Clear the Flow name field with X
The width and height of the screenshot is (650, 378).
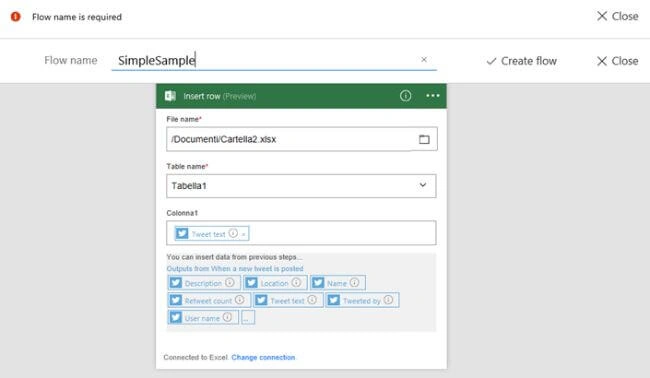424,60
